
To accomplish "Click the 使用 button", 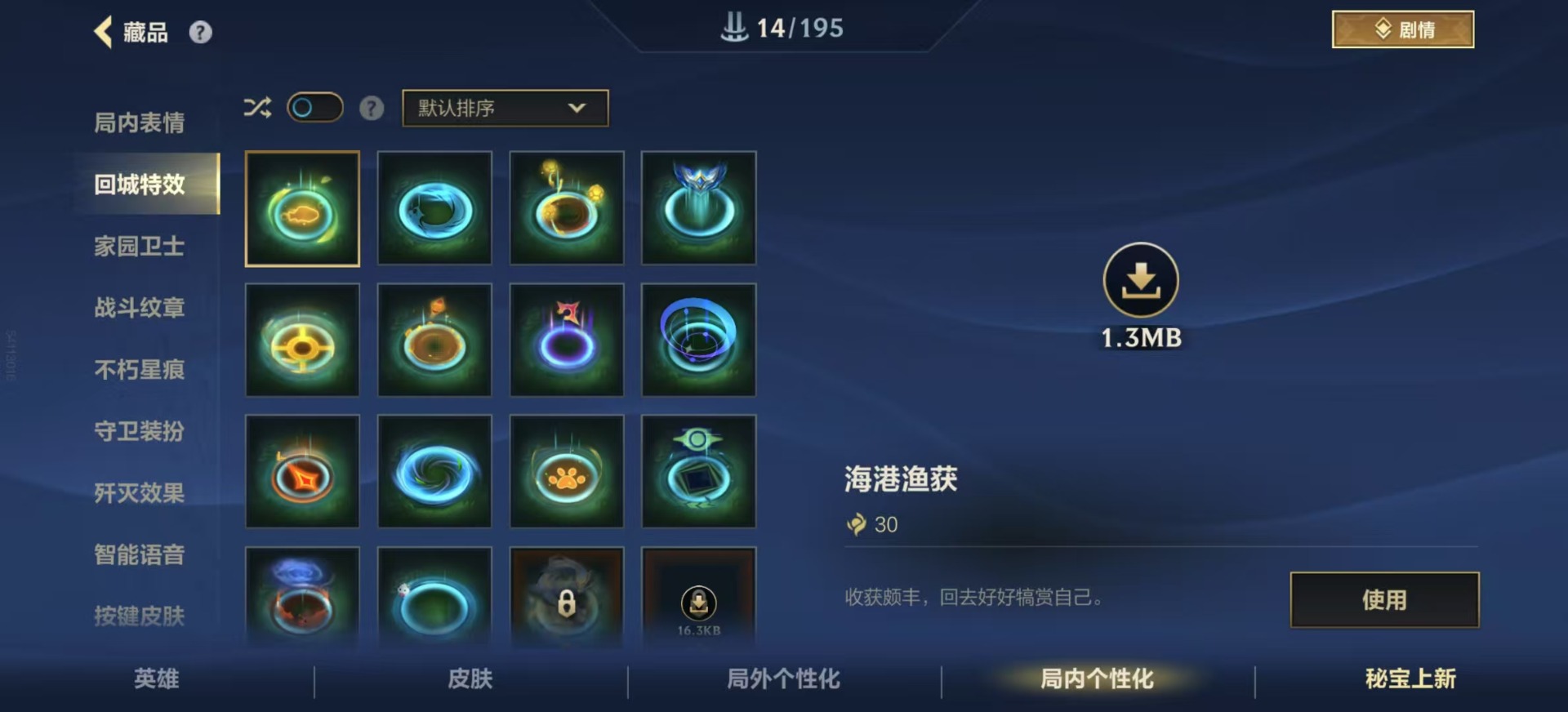I will click(1384, 600).
